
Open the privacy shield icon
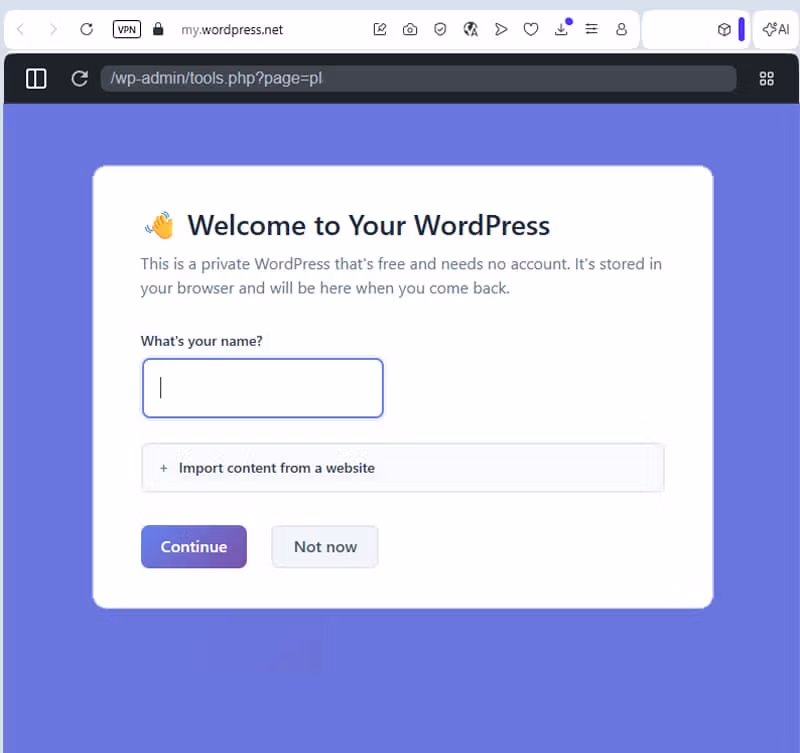(440, 30)
